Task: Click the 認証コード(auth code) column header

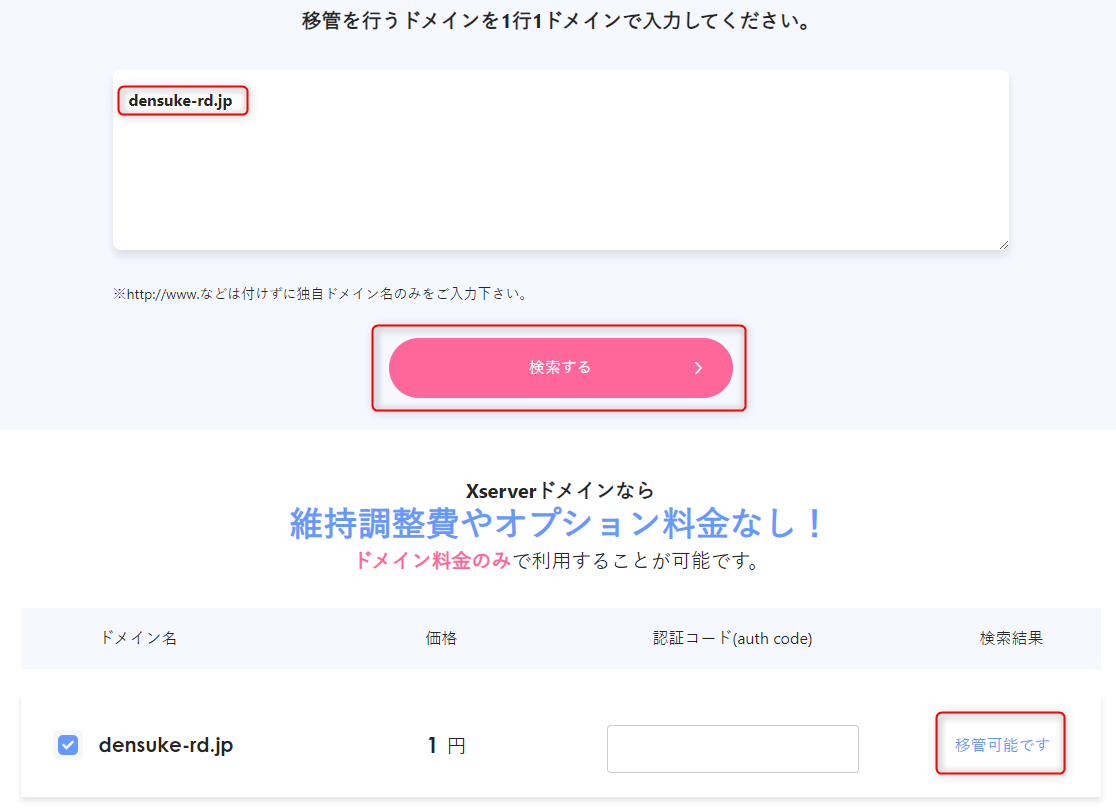Action: point(732,638)
